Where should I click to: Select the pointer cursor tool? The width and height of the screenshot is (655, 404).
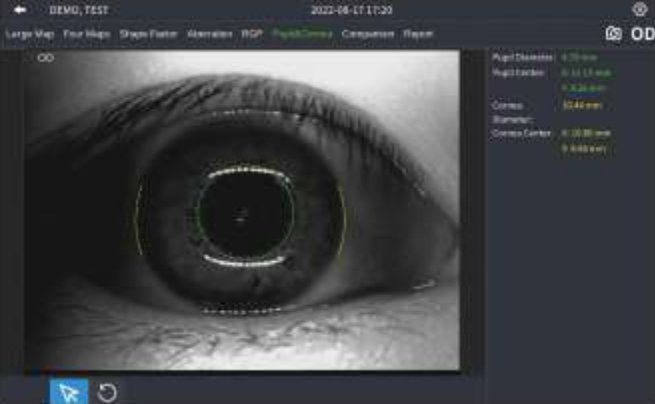point(69,392)
